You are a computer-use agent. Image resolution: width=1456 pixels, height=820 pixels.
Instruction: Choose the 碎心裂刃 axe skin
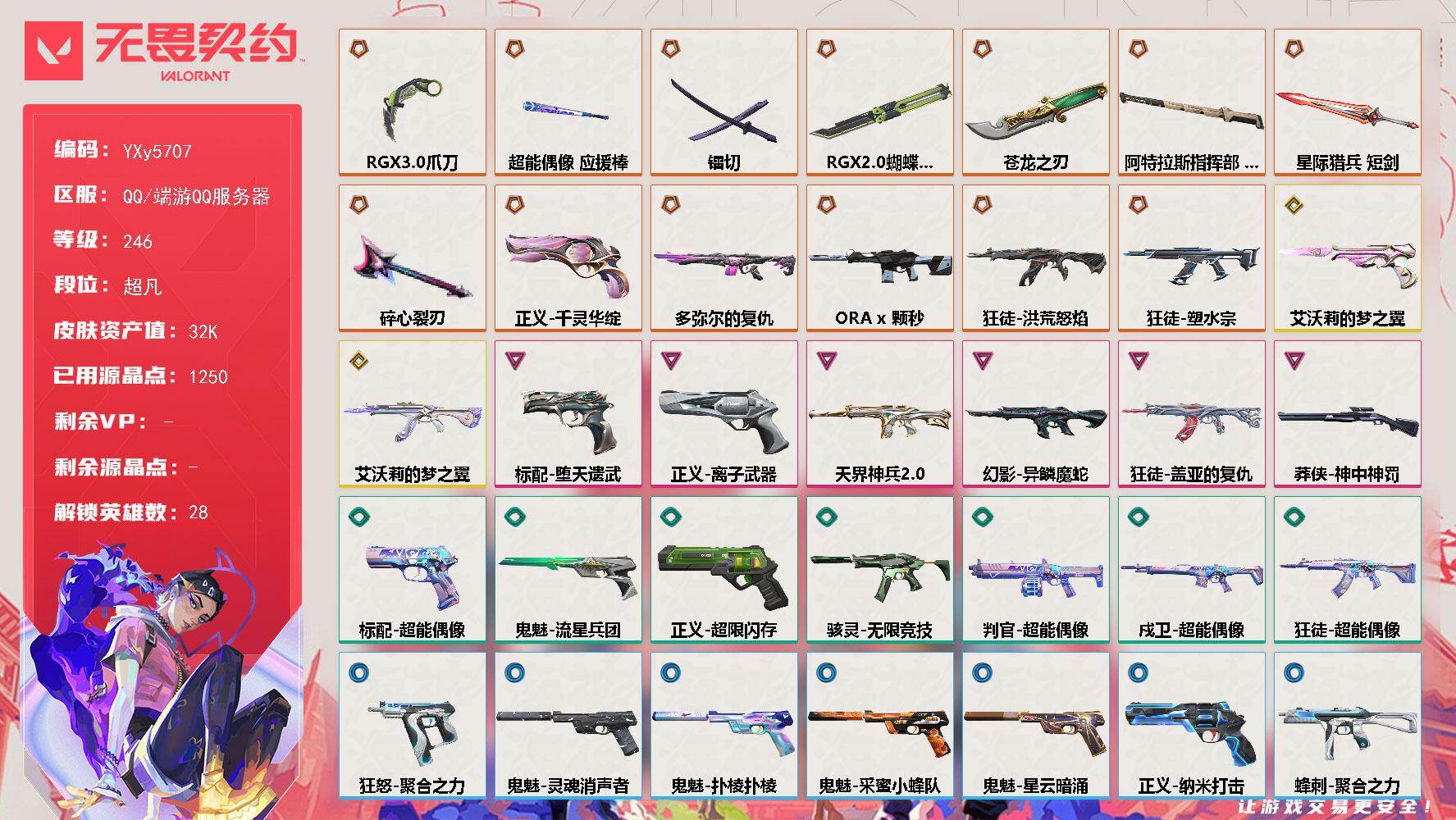pos(412,258)
